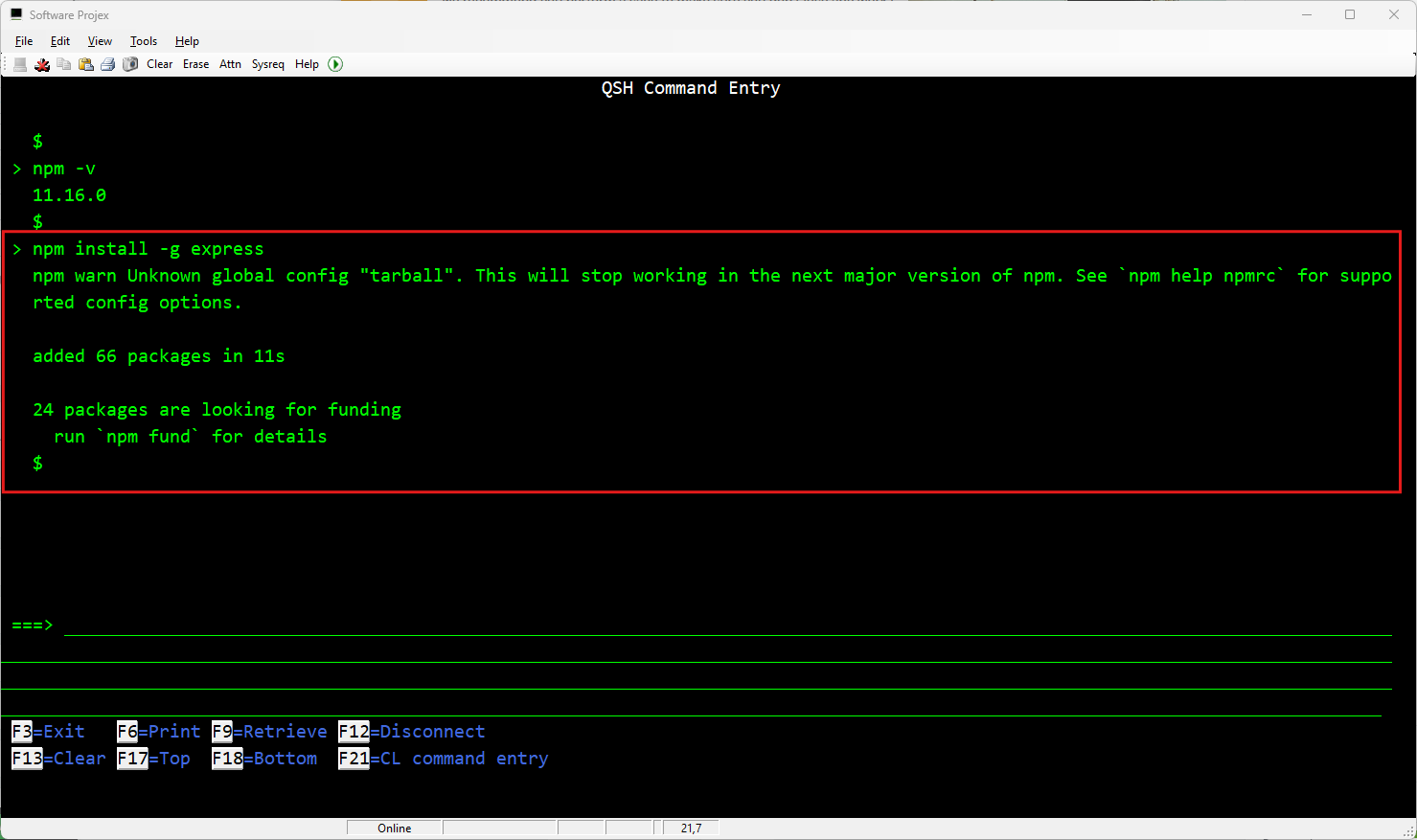Image resolution: width=1417 pixels, height=840 pixels.
Task: Click the '11.16.0' version output
Action: (69, 195)
